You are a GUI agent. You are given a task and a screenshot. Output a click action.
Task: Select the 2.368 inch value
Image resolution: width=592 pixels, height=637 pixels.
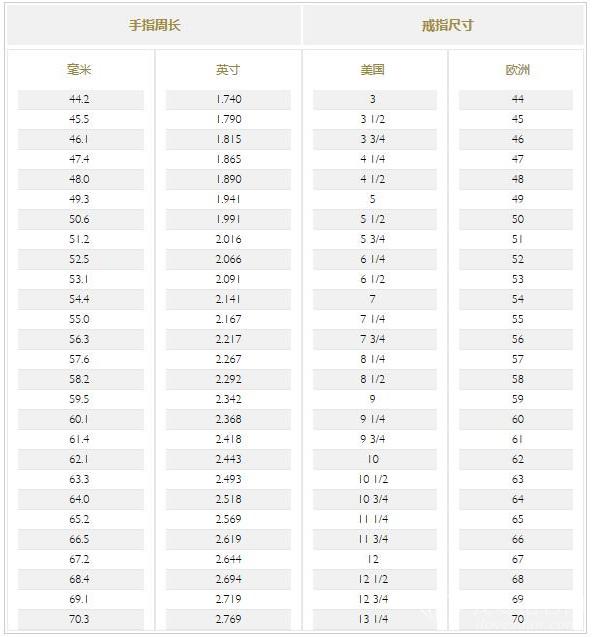228,419
